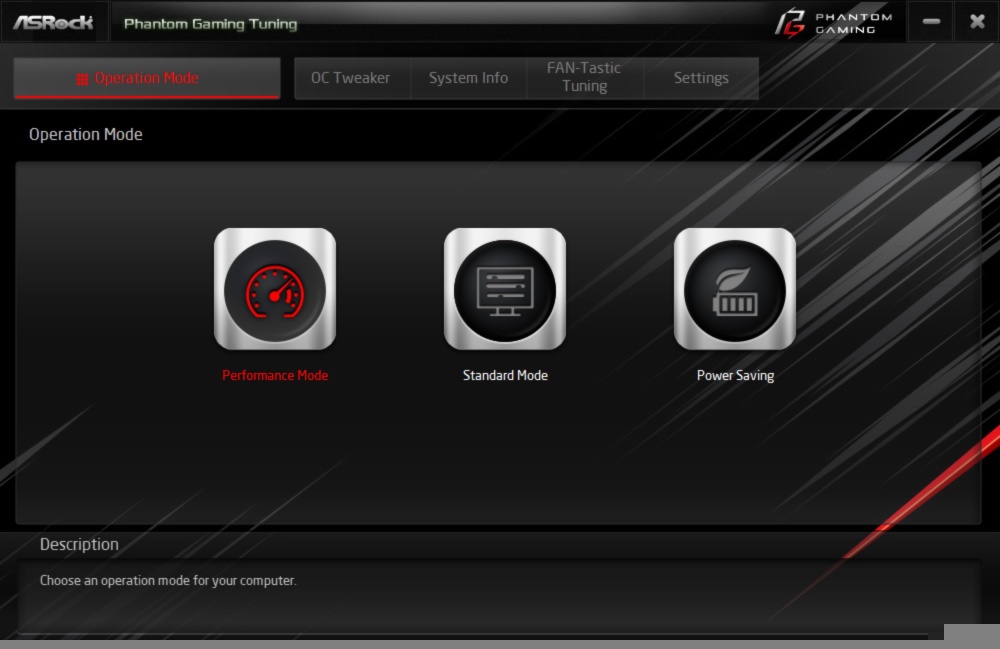Click the Operation Mode section heading
Viewport: 1000px width, 649px height.
click(x=85, y=135)
